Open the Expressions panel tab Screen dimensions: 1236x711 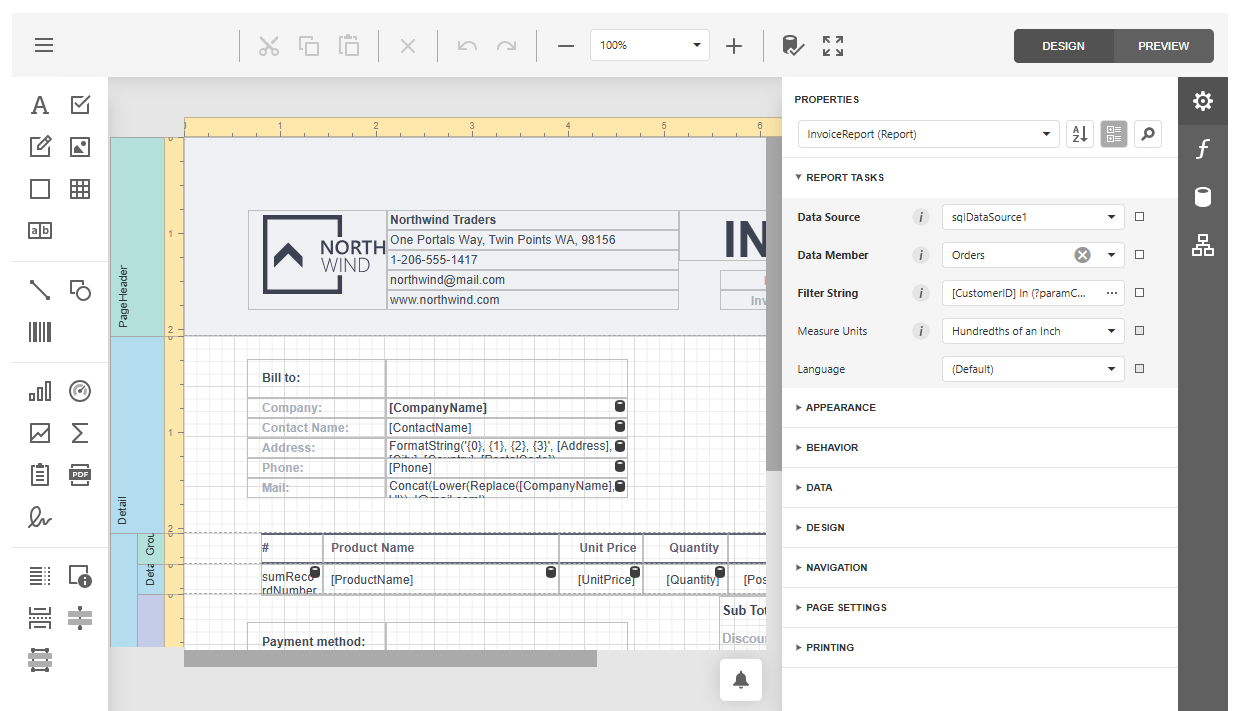1203,149
